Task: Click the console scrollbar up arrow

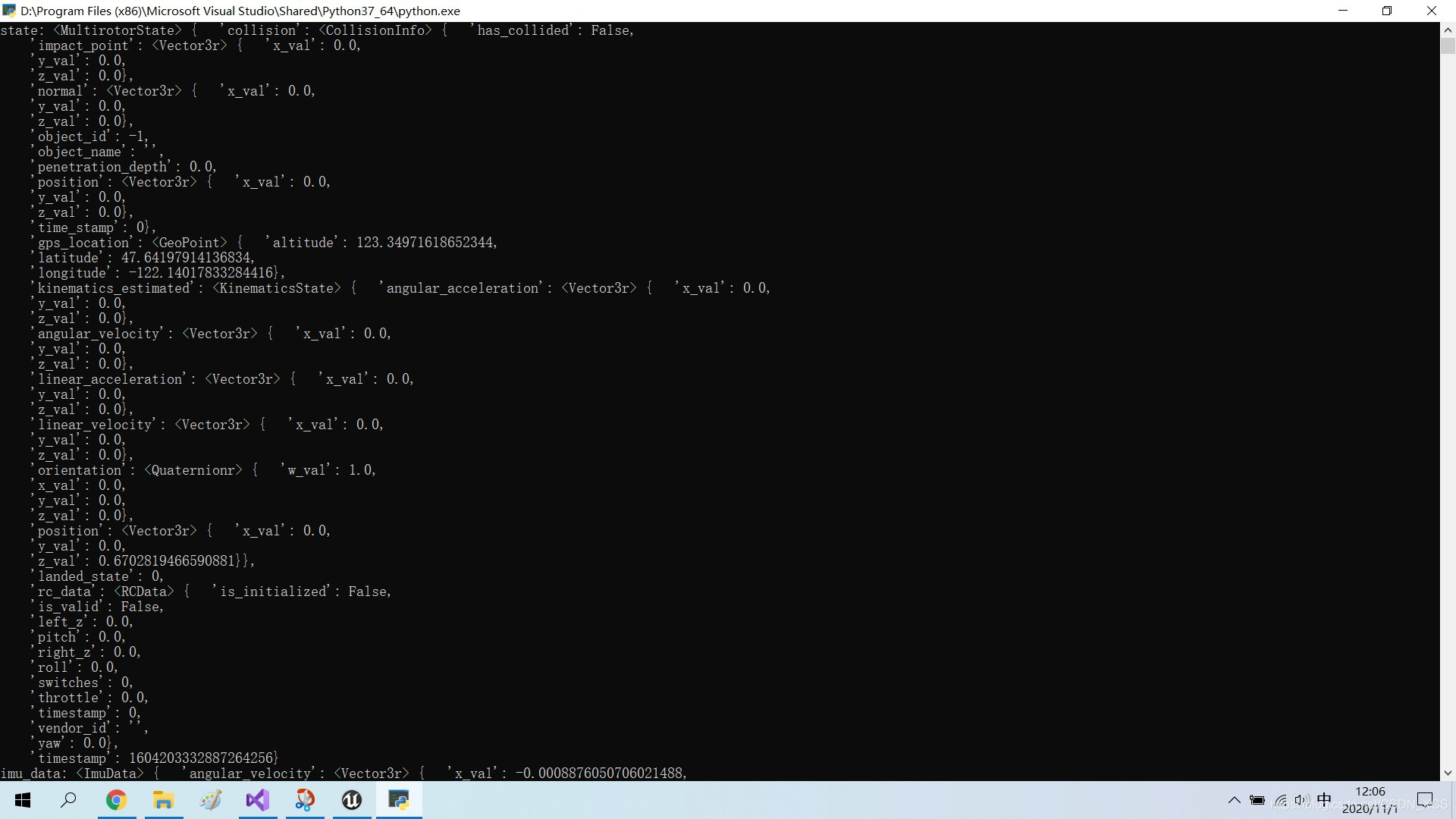Action: (x=1448, y=30)
